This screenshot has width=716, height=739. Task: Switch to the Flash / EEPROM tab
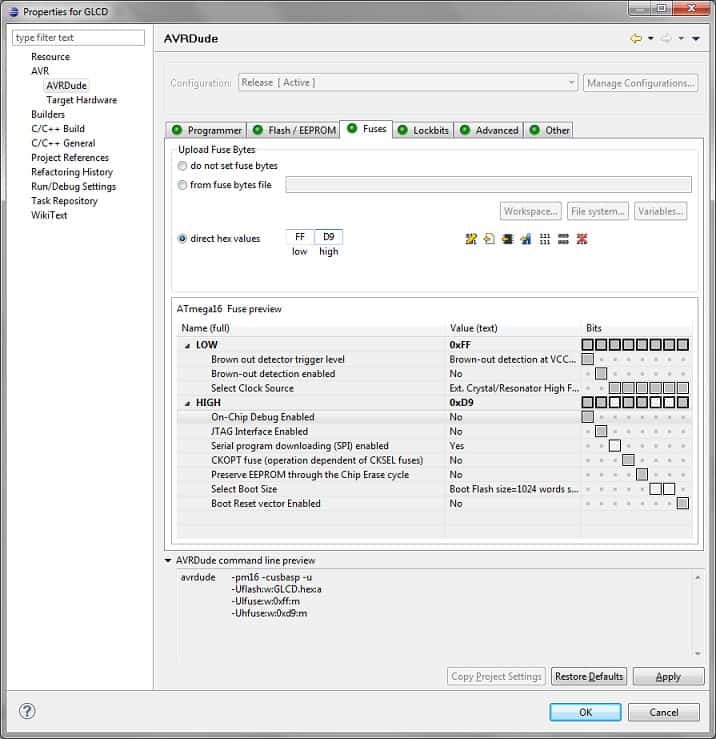click(x=293, y=130)
